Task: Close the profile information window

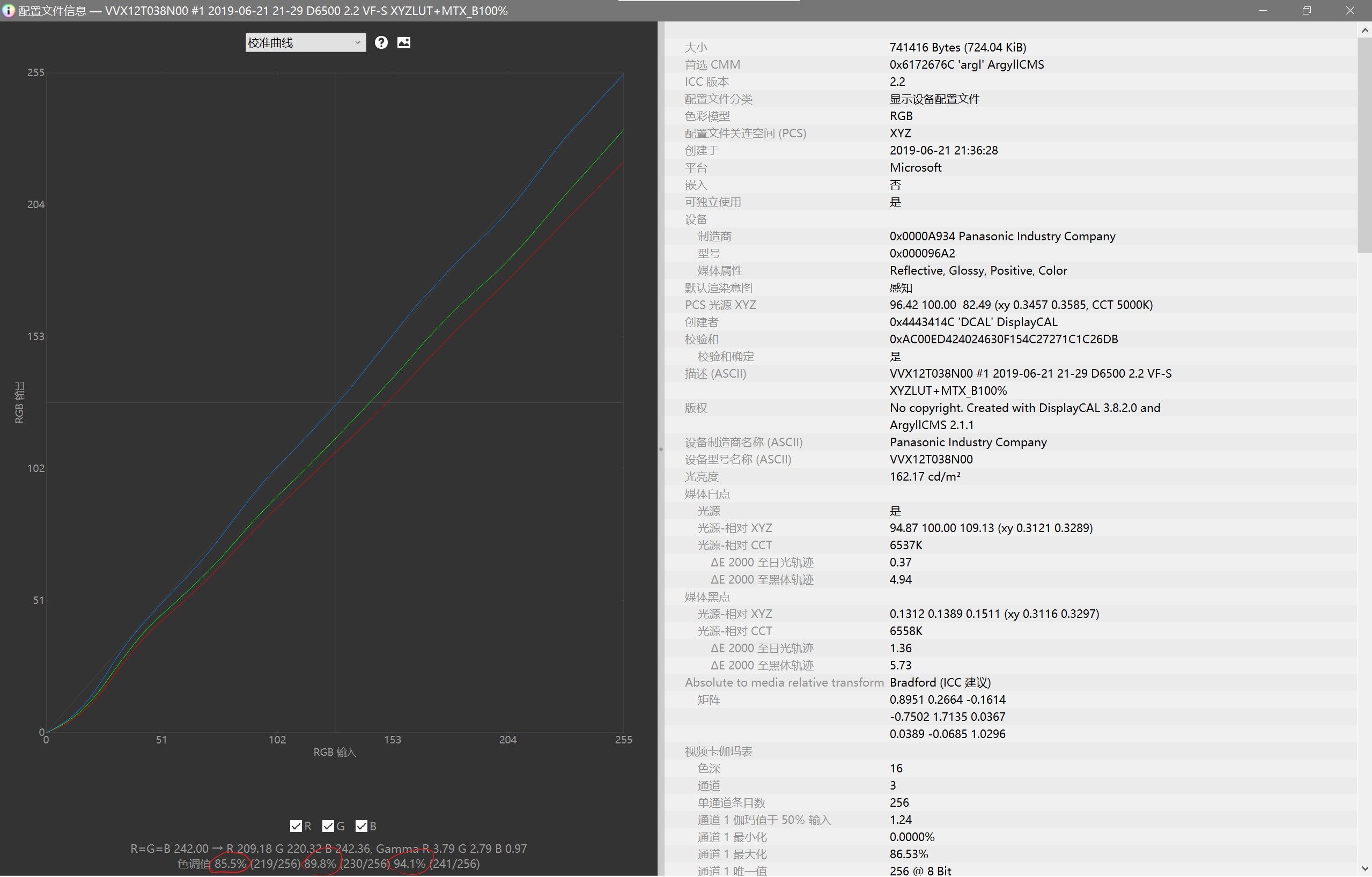Action: pos(1350,11)
